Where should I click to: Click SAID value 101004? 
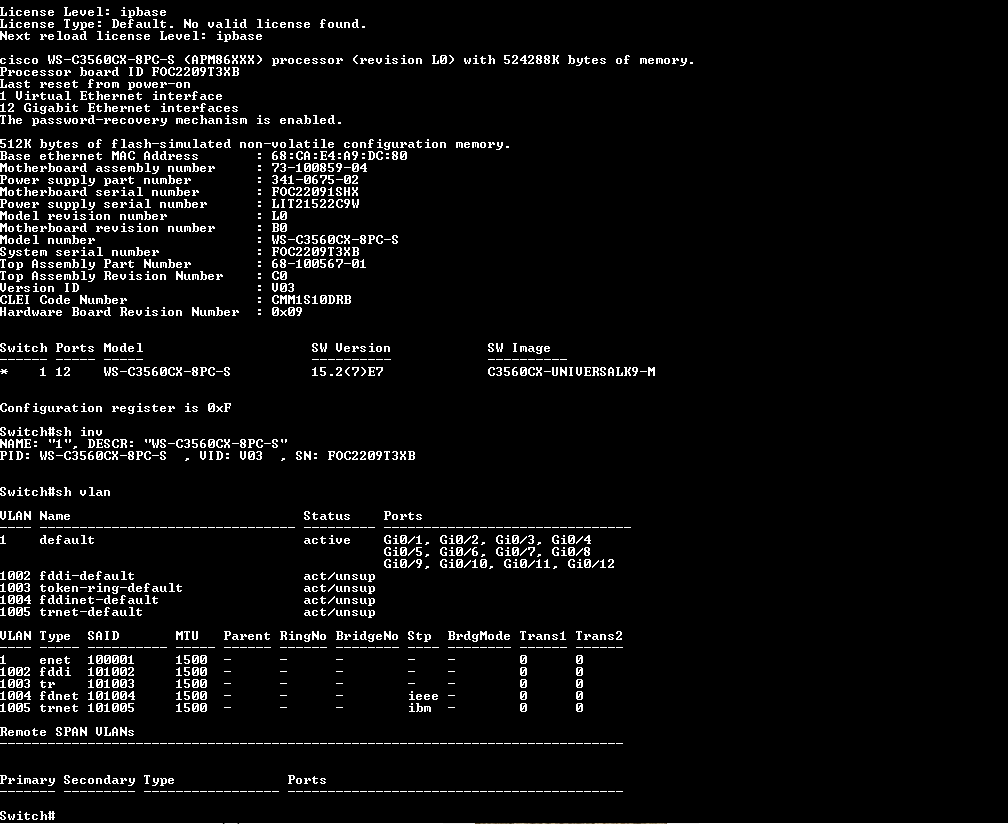coord(111,696)
